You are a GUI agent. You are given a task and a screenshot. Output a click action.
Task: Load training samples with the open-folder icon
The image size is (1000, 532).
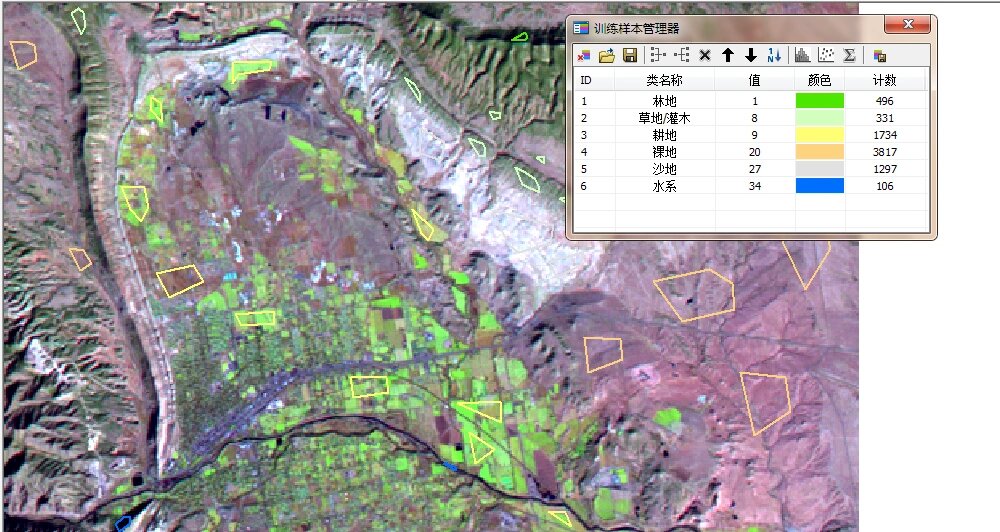click(607, 55)
